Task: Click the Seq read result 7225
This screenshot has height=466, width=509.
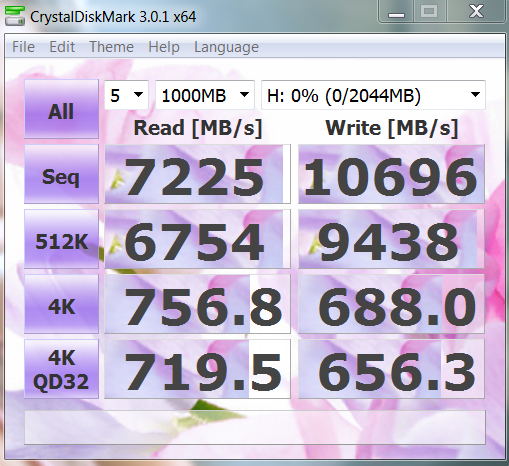Action: [197, 174]
